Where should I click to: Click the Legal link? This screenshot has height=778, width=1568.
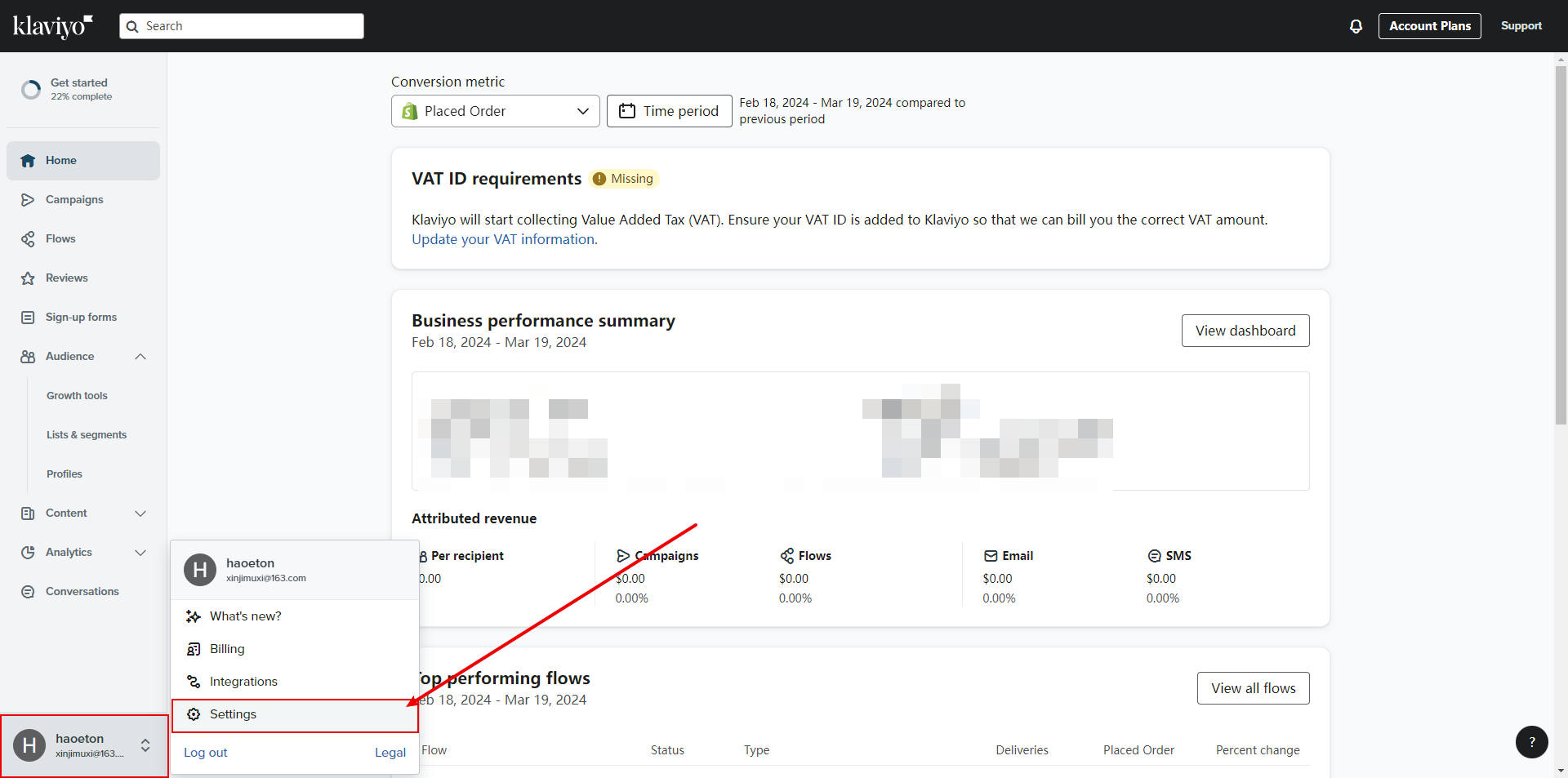[390, 753]
